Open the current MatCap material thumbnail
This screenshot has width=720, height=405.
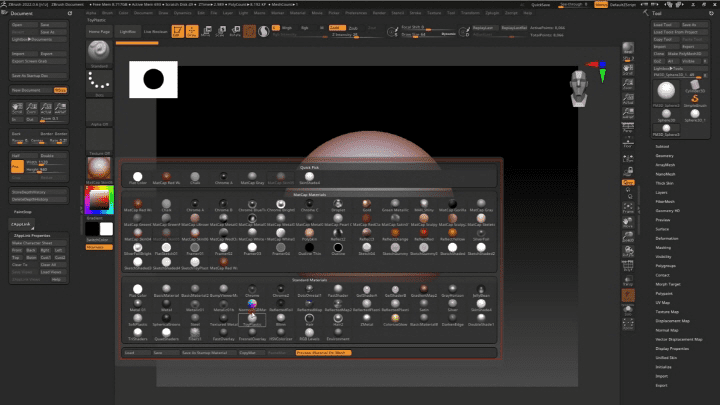point(99,169)
